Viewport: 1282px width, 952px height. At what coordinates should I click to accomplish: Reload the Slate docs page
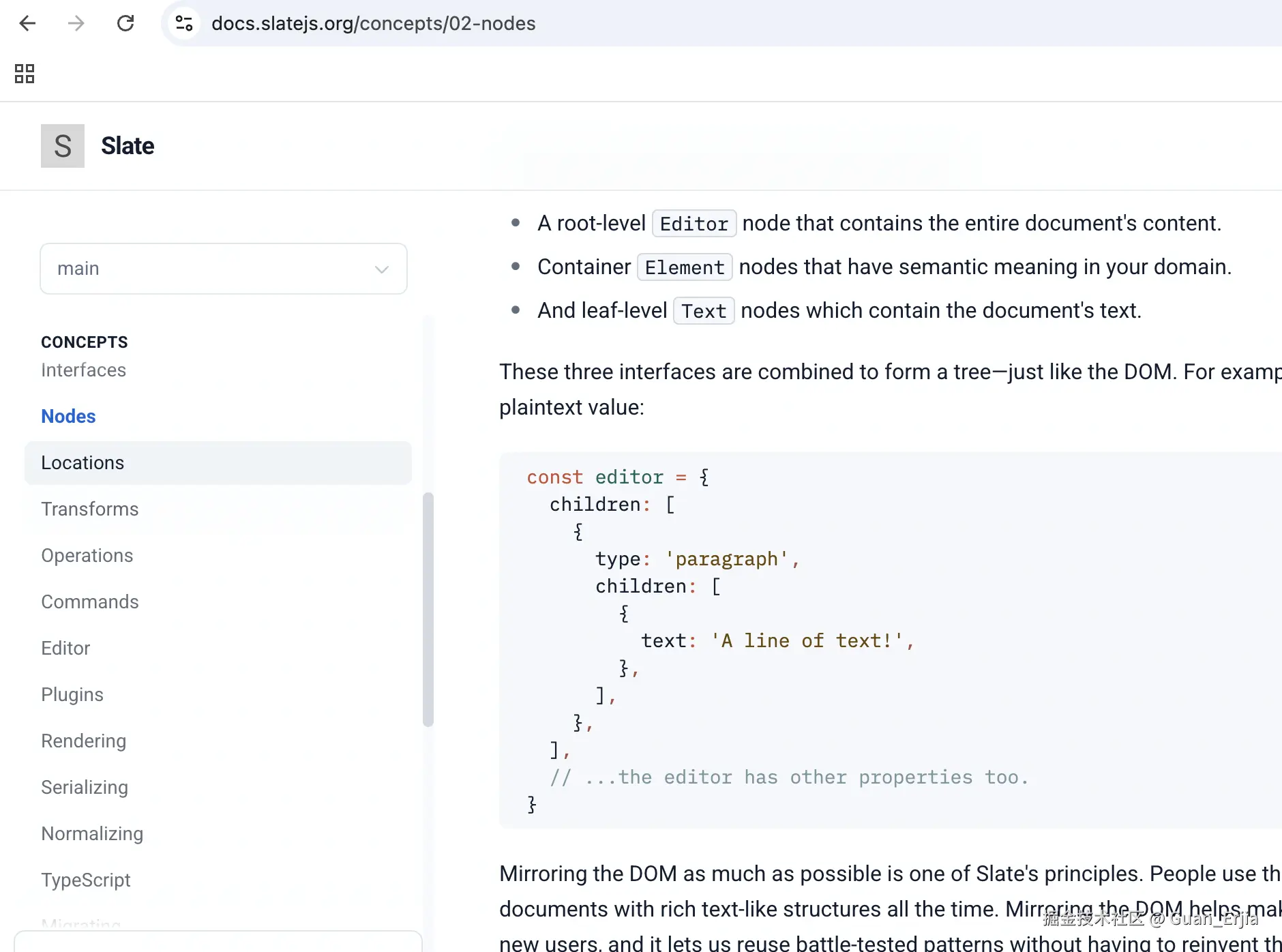[125, 23]
